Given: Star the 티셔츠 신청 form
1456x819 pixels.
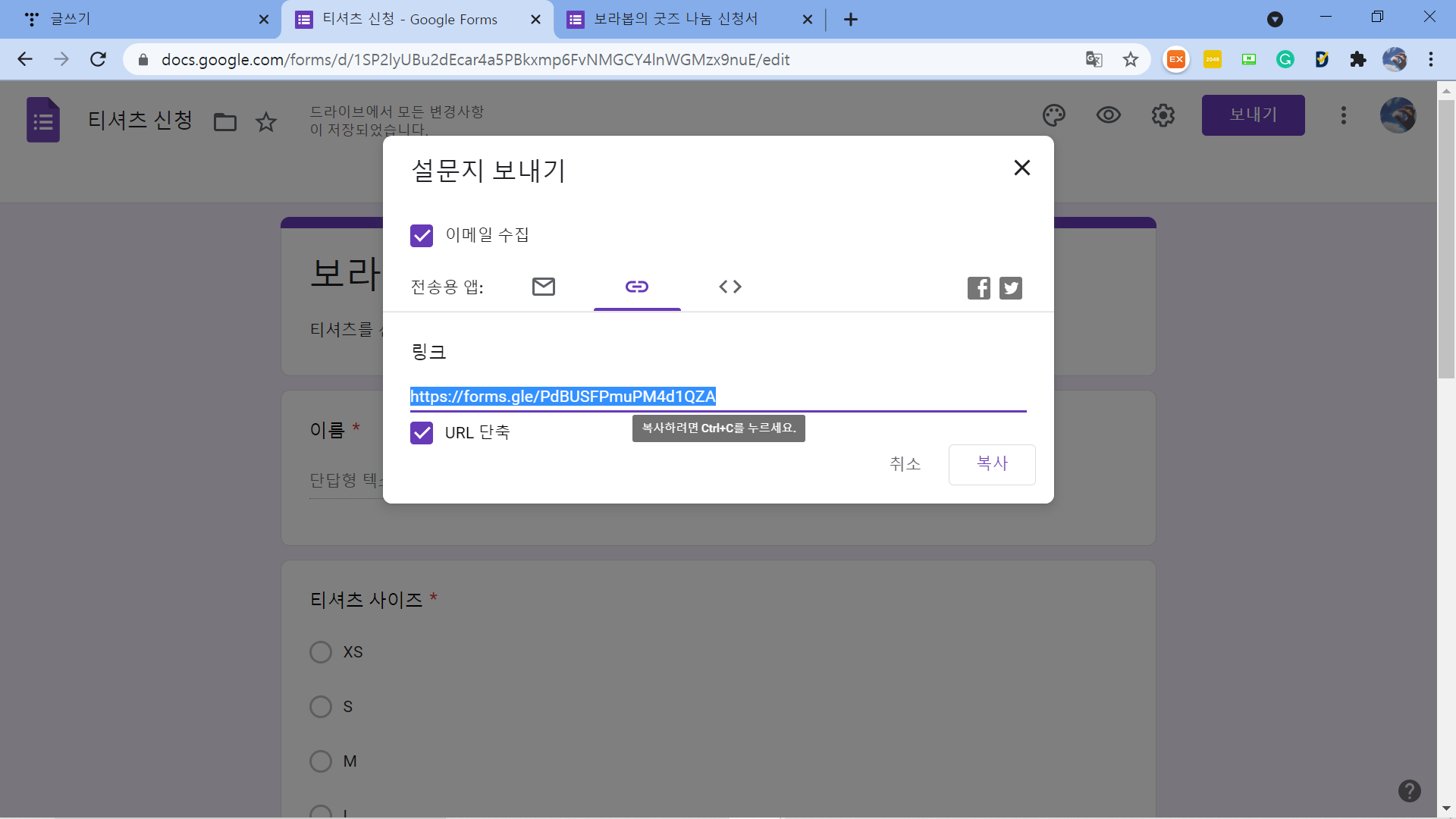Looking at the screenshot, I should pyautogui.click(x=265, y=122).
